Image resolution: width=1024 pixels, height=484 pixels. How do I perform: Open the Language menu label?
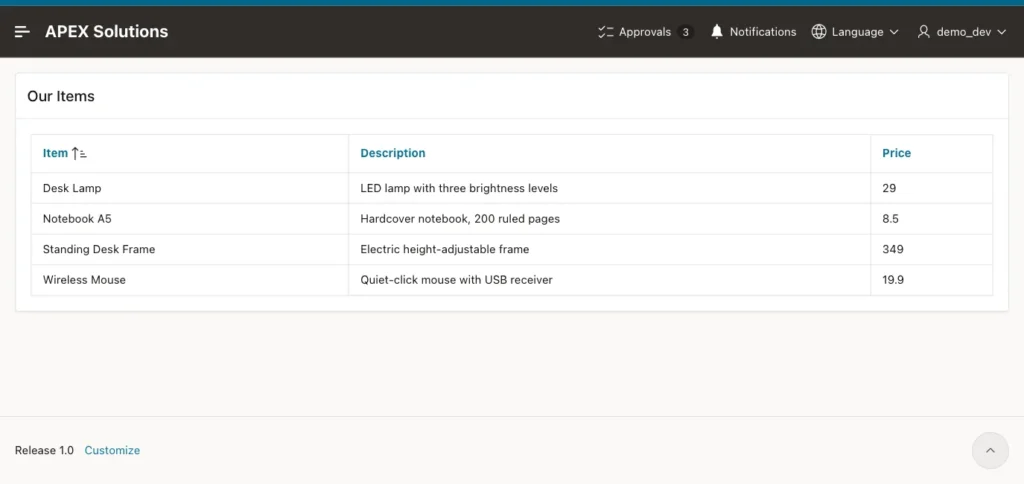click(857, 32)
